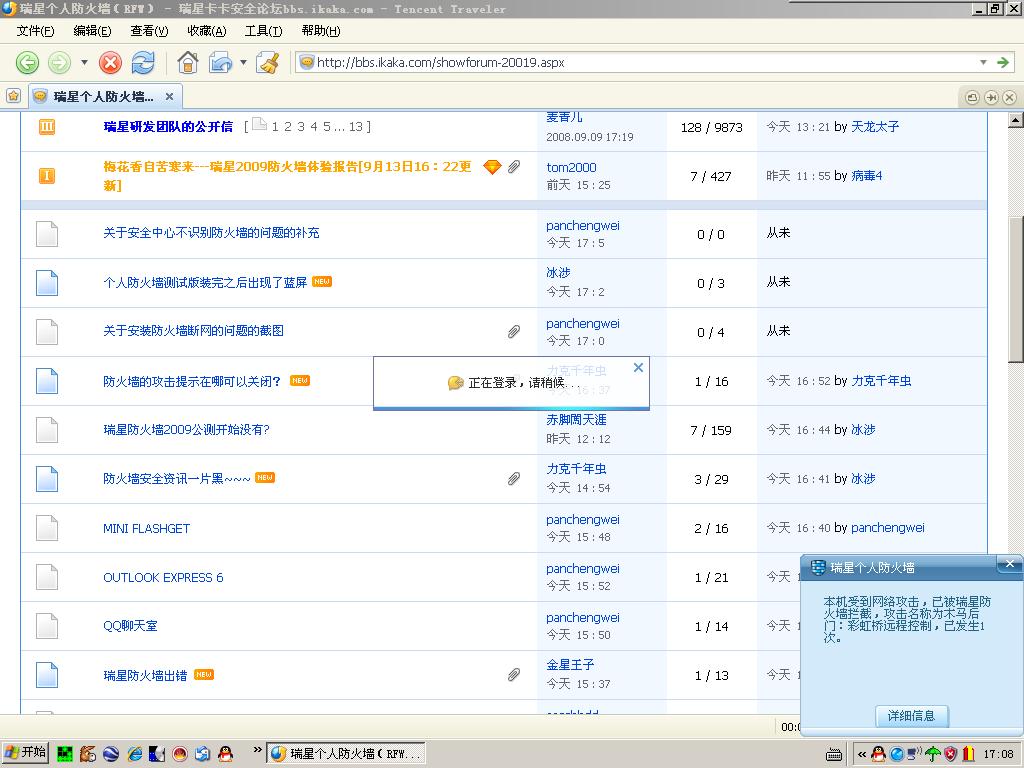This screenshot has width=1024, height=768.
Task: Open the 工具(T) menu
Action: click(263, 31)
